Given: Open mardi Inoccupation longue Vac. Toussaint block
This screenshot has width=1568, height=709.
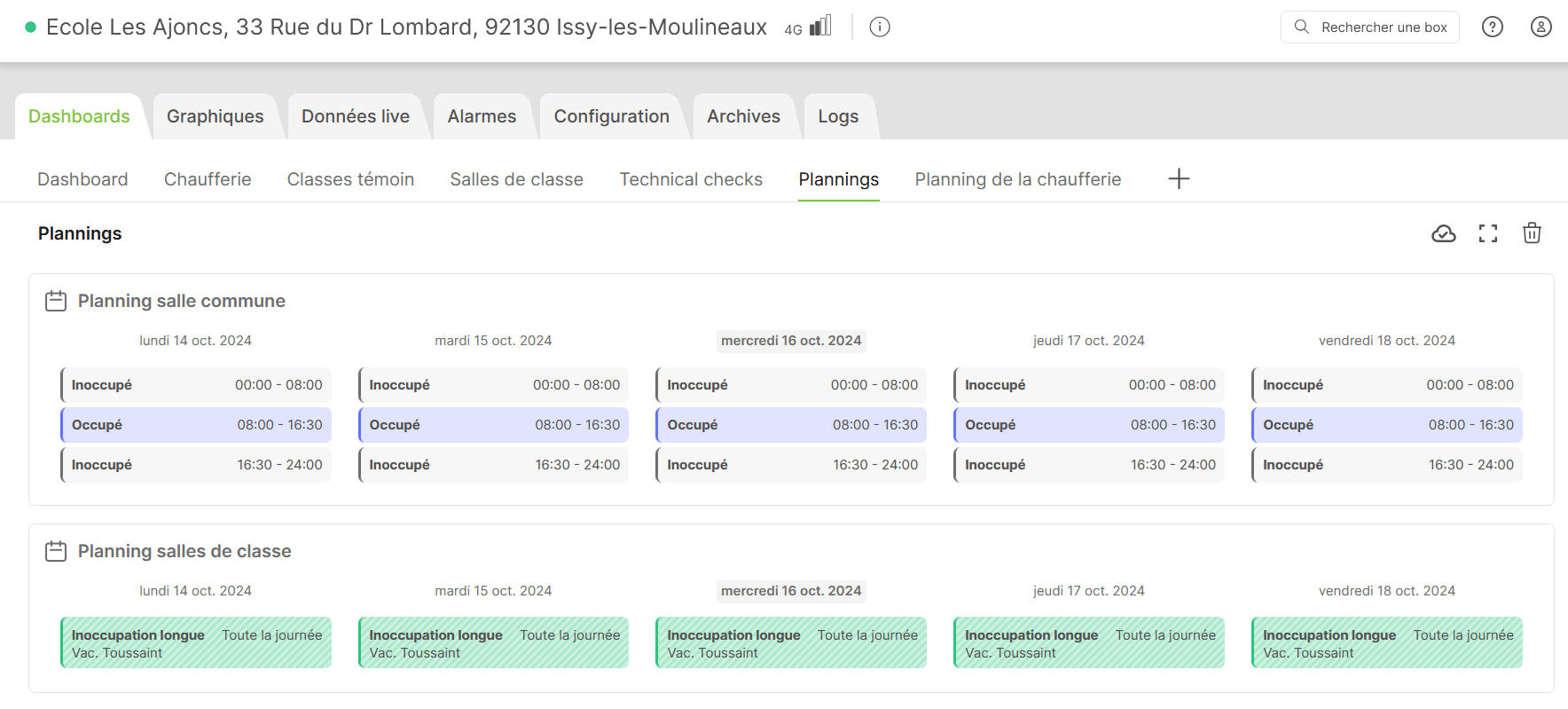Looking at the screenshot, I should 493,642.
